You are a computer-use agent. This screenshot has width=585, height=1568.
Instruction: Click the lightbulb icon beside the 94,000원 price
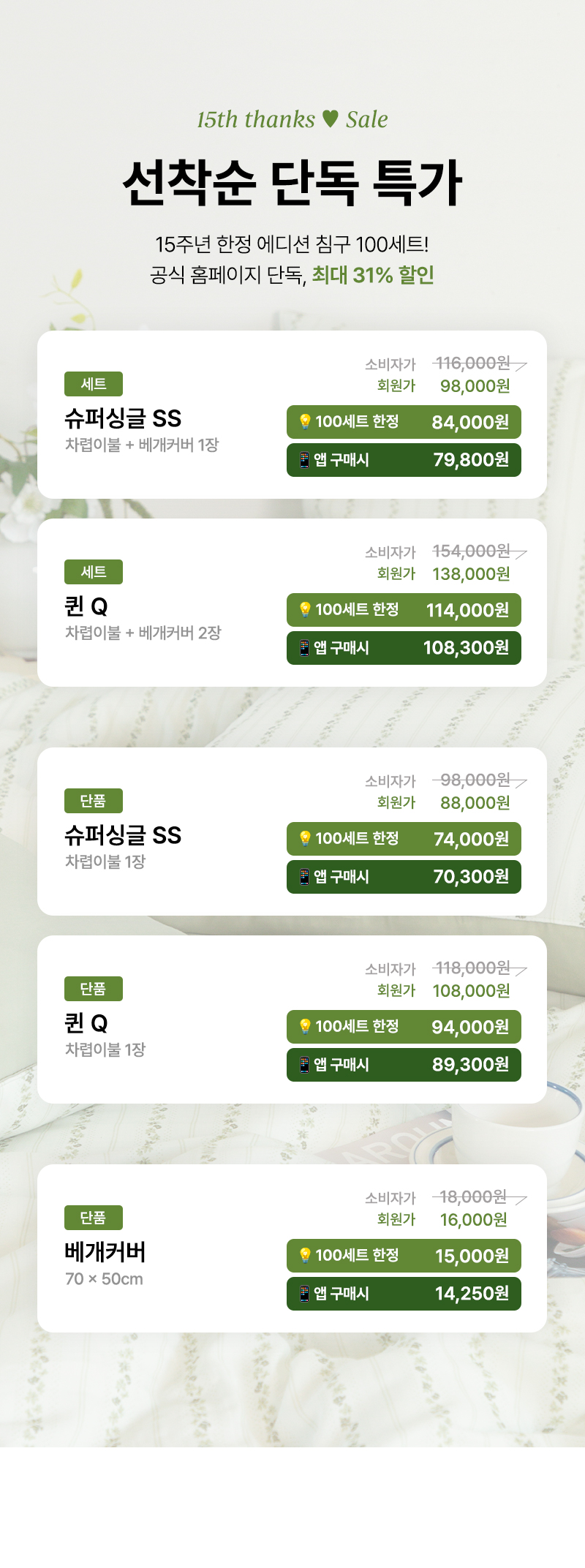pos(305,1027)
